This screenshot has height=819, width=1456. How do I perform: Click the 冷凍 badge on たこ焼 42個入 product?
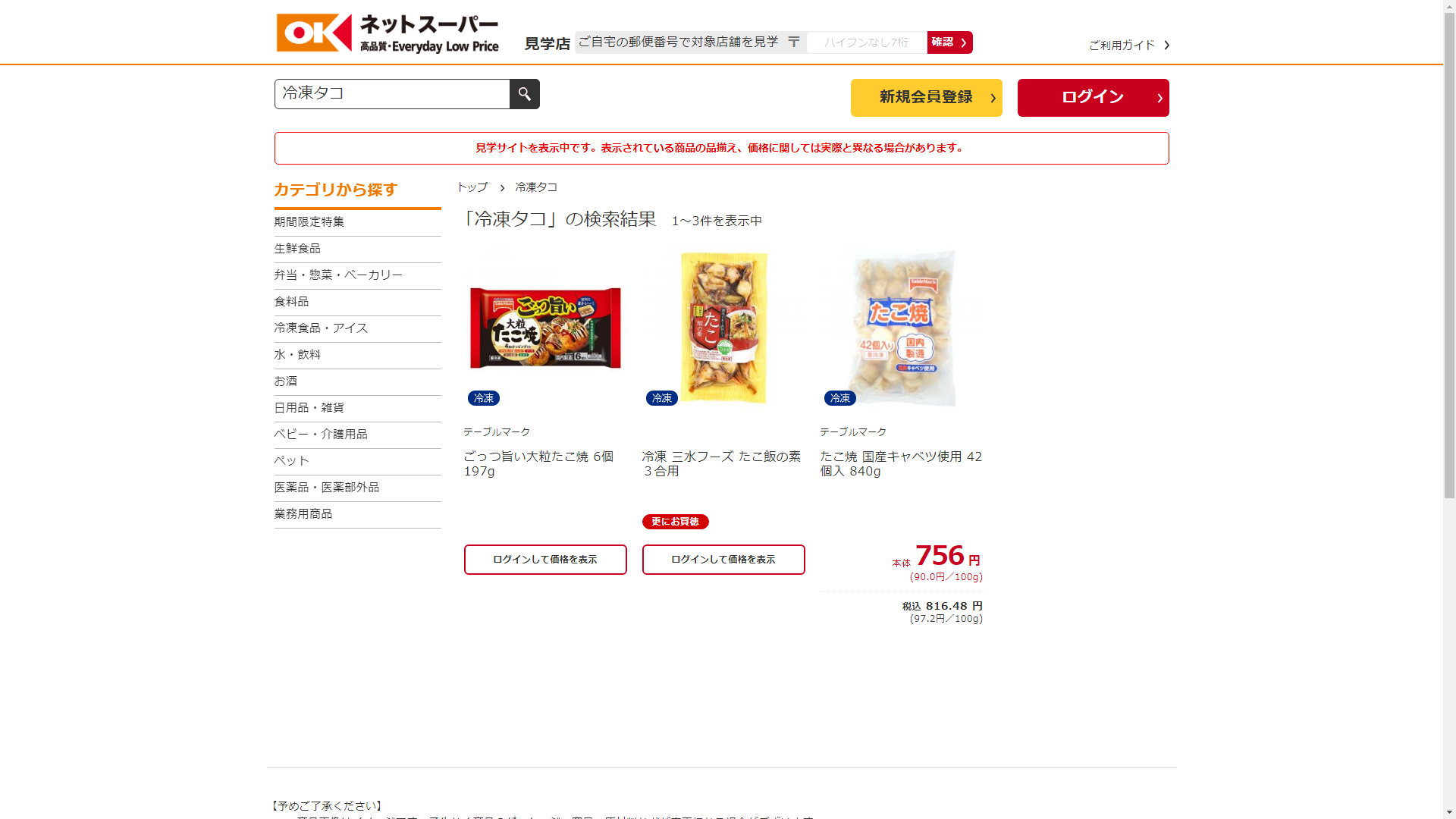[x=839, y=398]
